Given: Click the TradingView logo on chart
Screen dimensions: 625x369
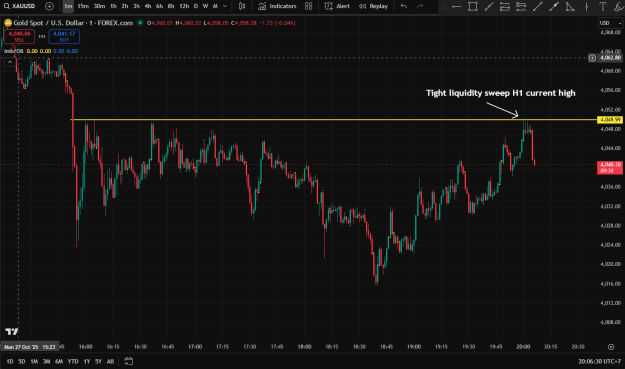Looking at the screenshot, I should [12, 332].
